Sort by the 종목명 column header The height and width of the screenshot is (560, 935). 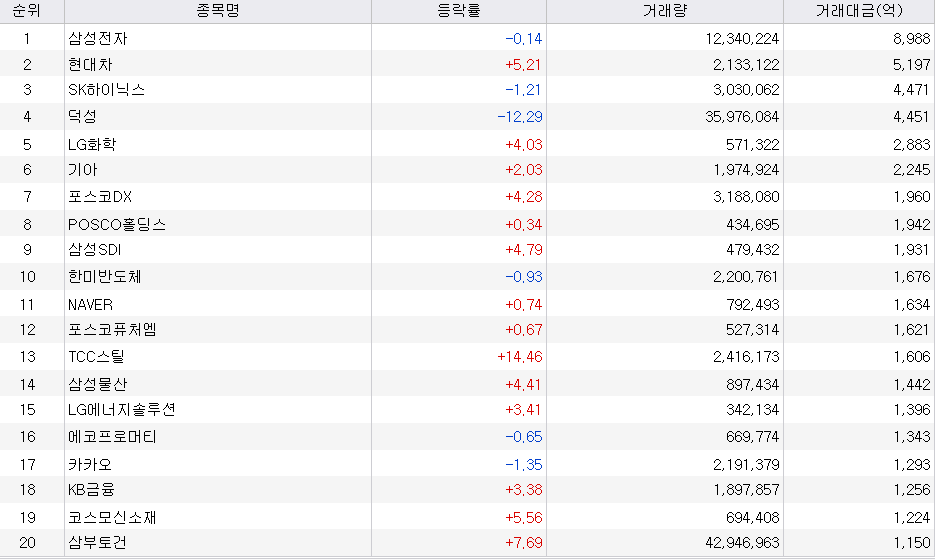point(218,11)
